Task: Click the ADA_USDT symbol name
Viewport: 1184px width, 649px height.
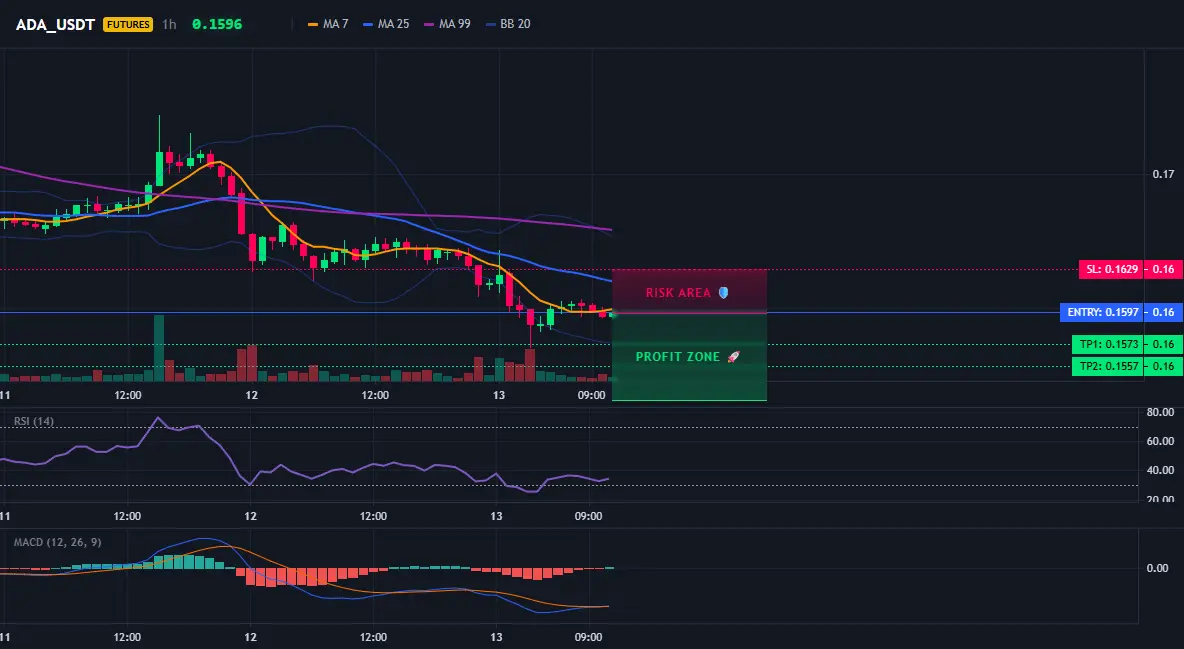Action: [55, 24]
